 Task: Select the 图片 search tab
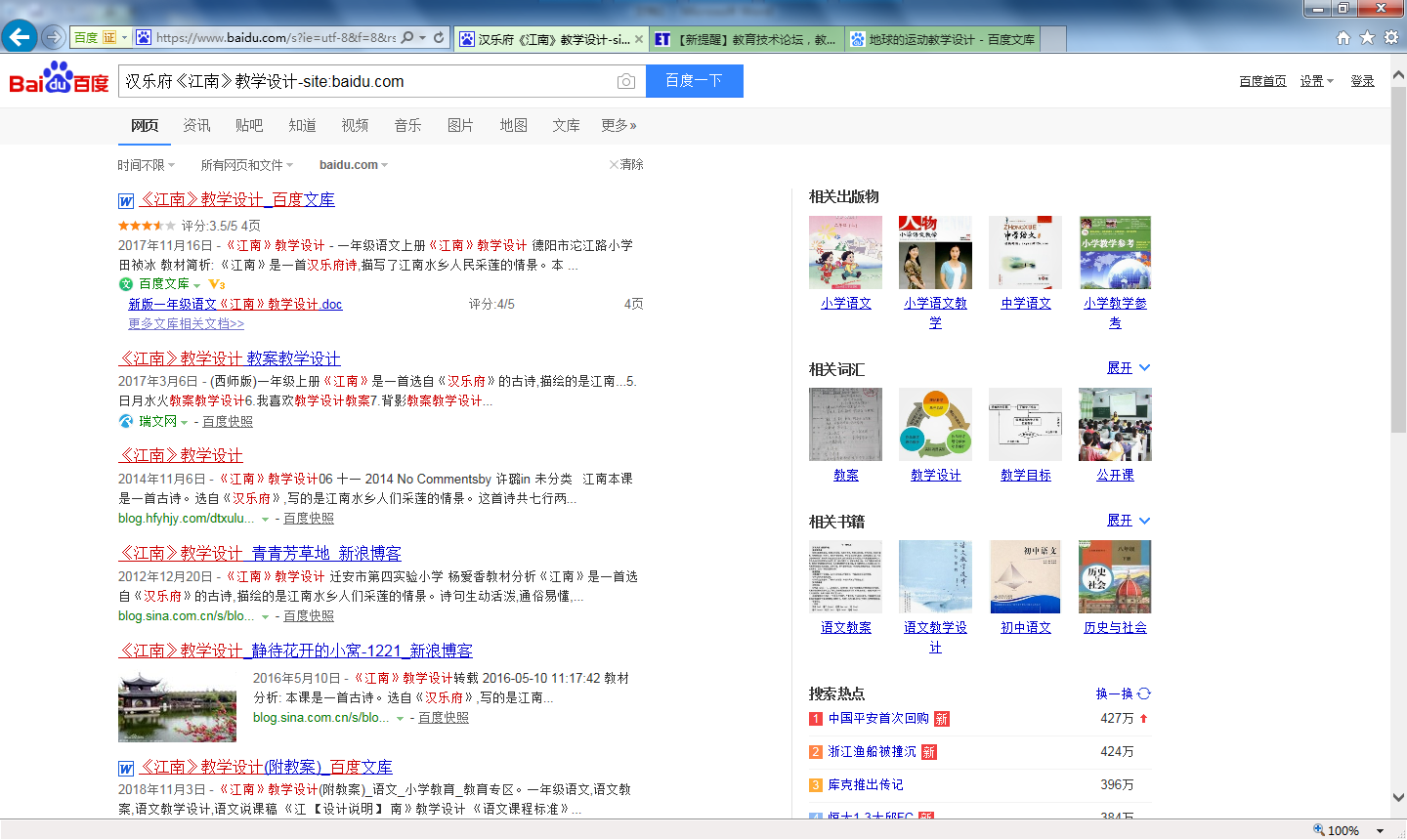click(460, 125)
